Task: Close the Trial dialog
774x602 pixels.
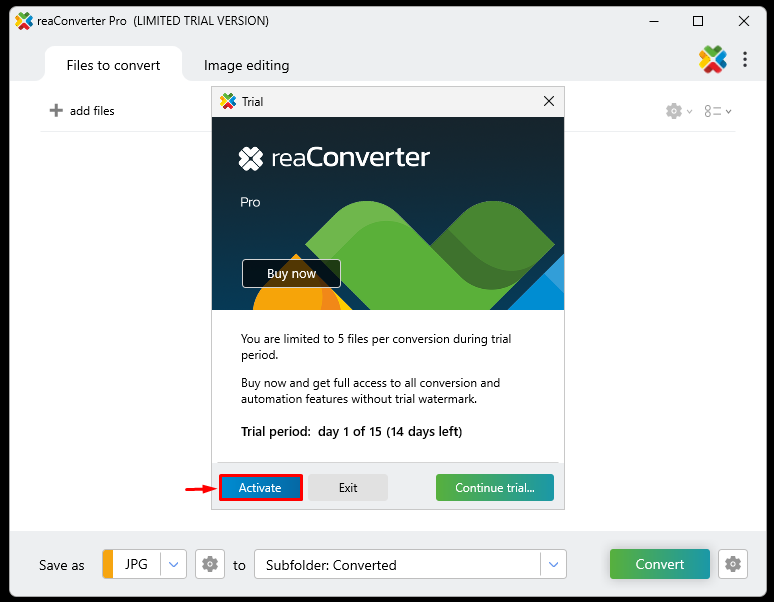Action: point(548,101)
